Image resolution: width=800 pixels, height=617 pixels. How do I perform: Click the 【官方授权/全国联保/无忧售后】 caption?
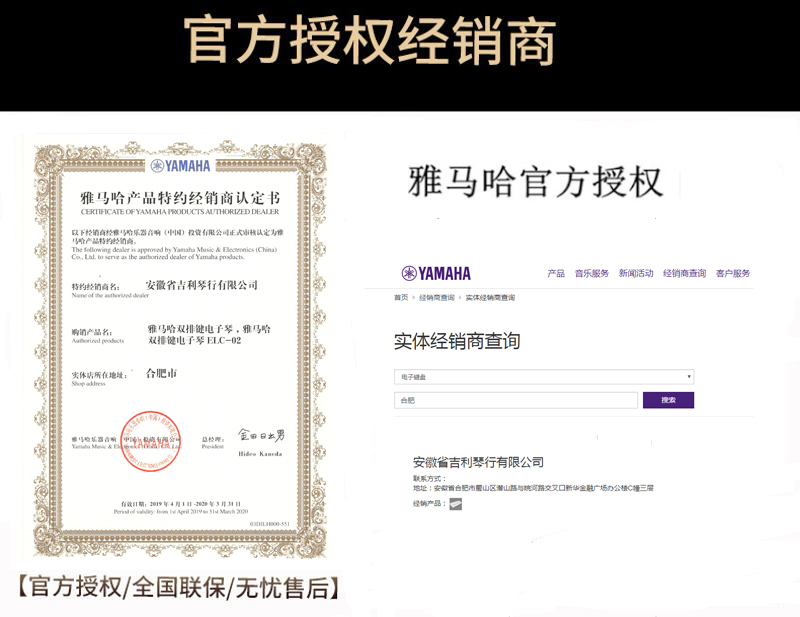pyautogui.click(x=180, y=587)
